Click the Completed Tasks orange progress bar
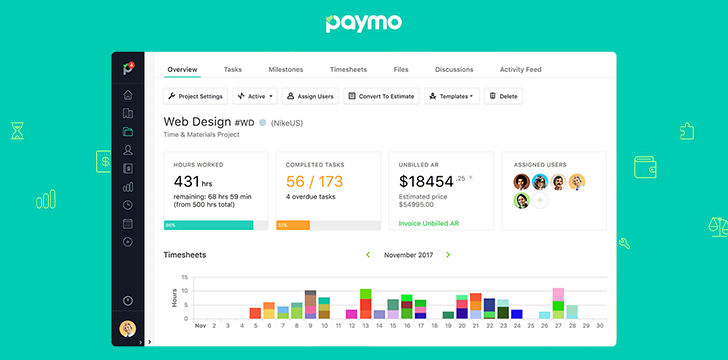This screenshot has height=360, width=728. (293, 225)
